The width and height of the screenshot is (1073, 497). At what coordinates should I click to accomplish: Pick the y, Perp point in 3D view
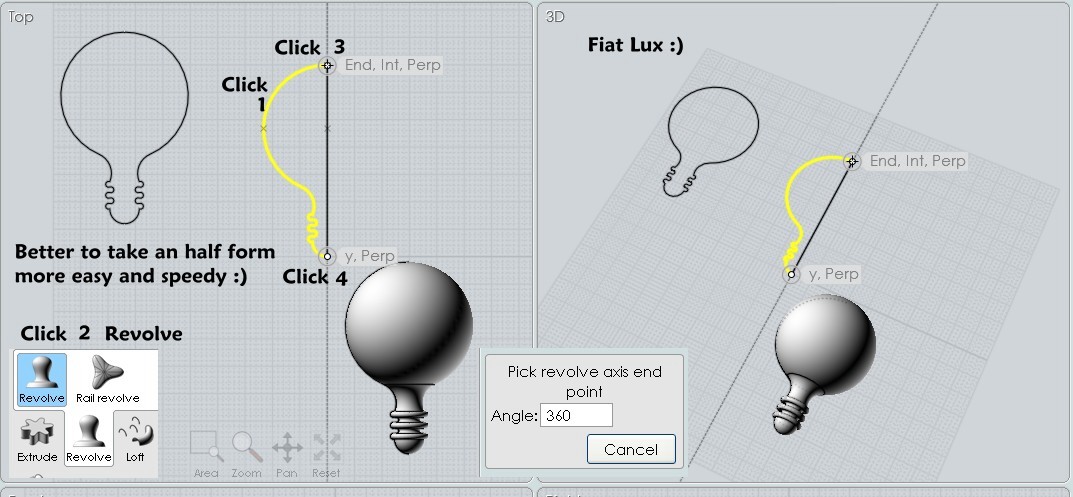(x=791, y=275)
